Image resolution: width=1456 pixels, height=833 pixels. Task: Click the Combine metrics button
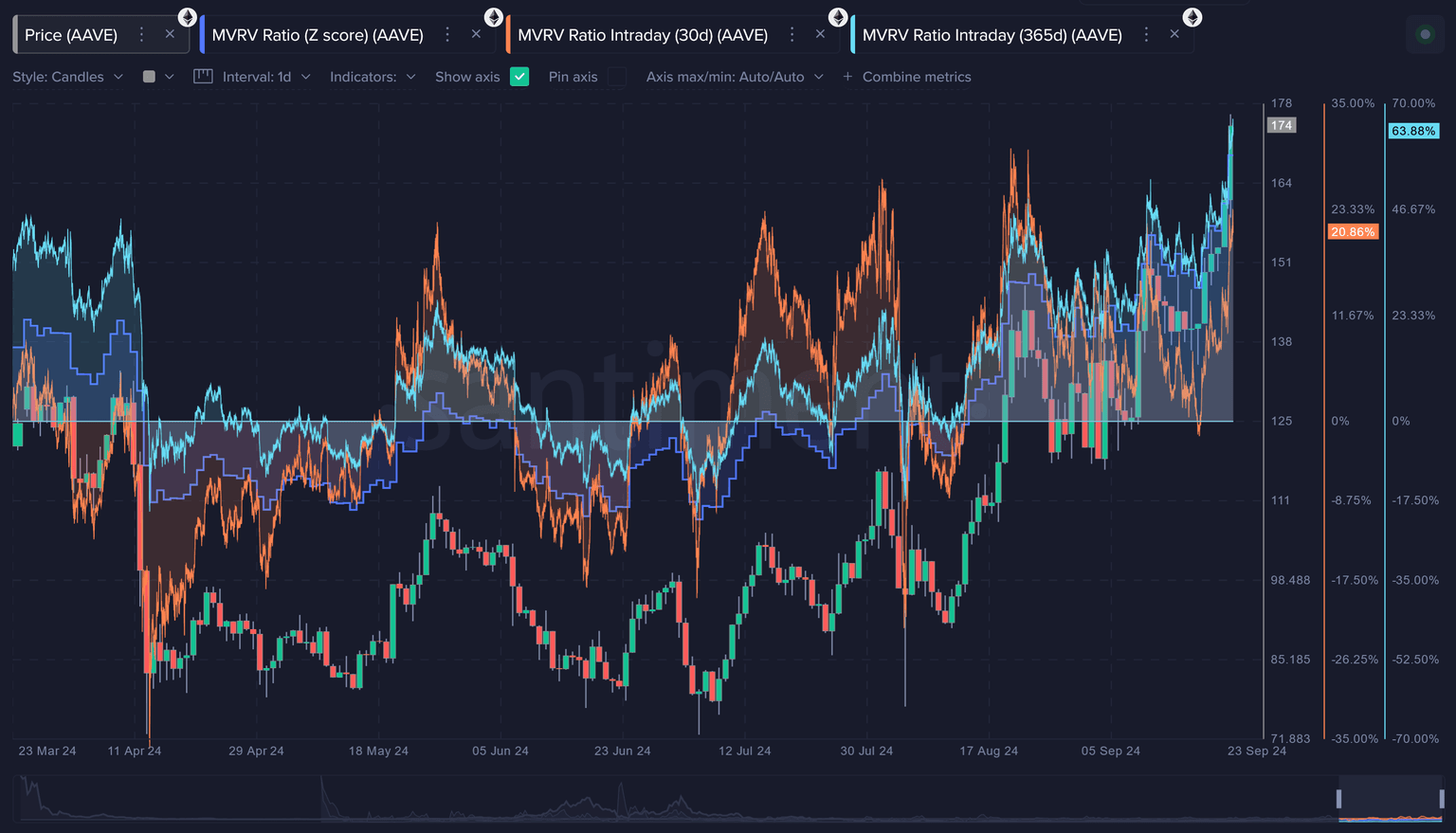click(x=907, y=77)
